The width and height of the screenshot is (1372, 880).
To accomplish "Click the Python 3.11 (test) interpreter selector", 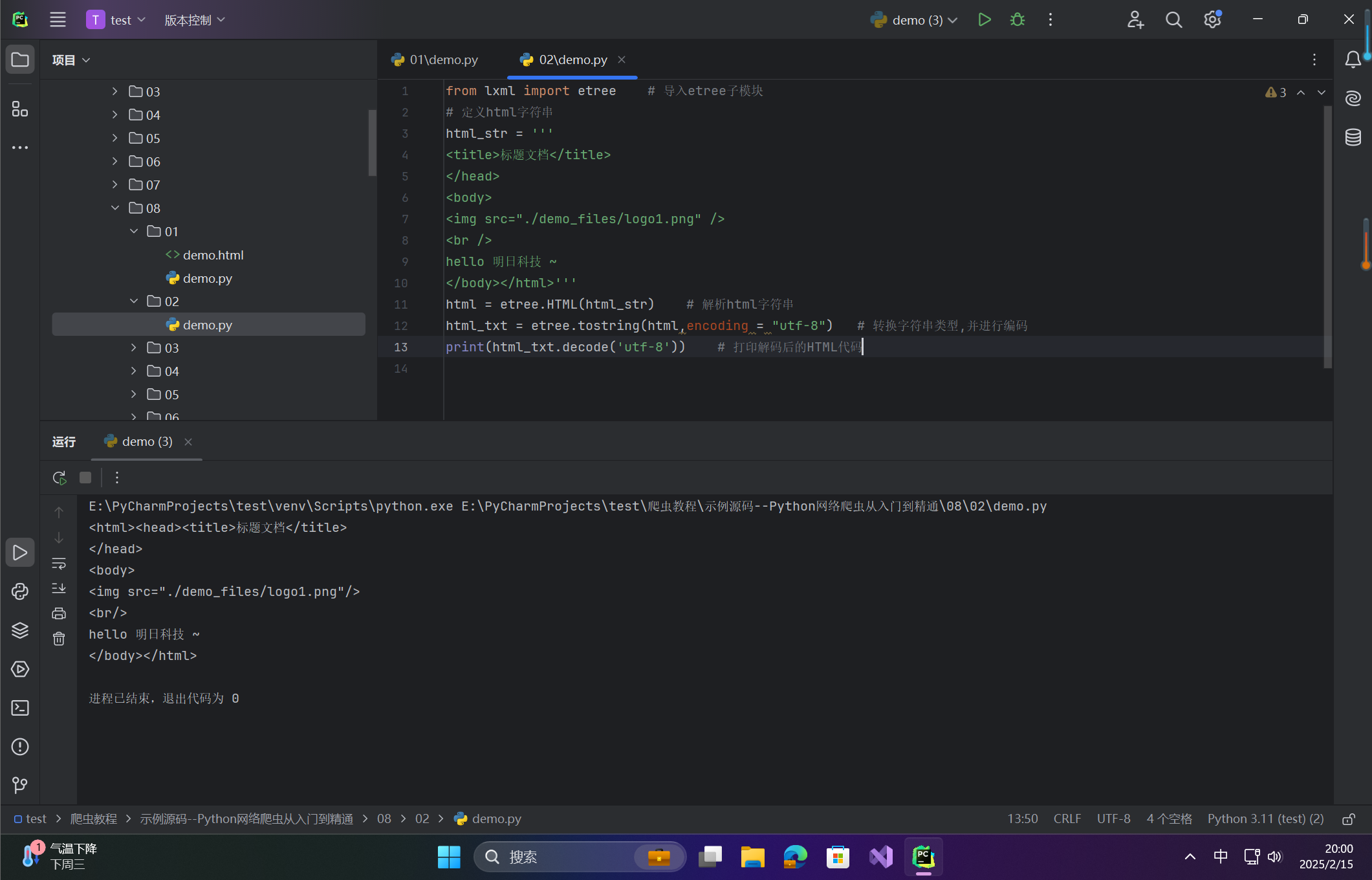I will pos(1265,819).
